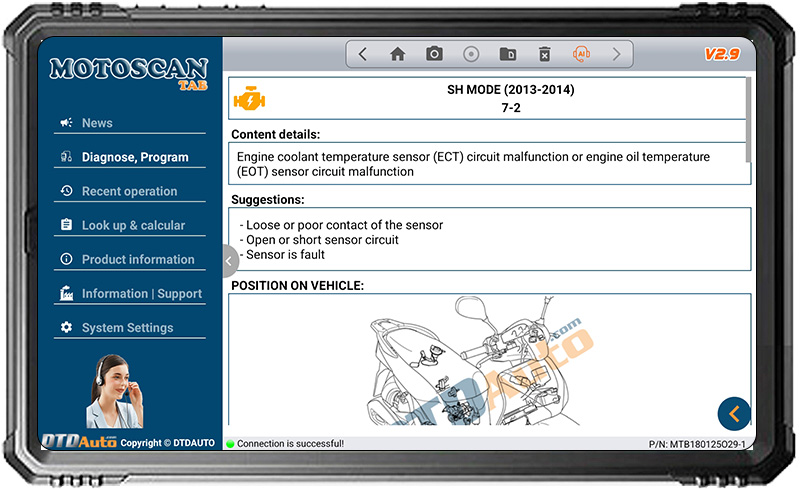Click the 'Content details:' heading

pyautogui.click(x=276, y=134)
